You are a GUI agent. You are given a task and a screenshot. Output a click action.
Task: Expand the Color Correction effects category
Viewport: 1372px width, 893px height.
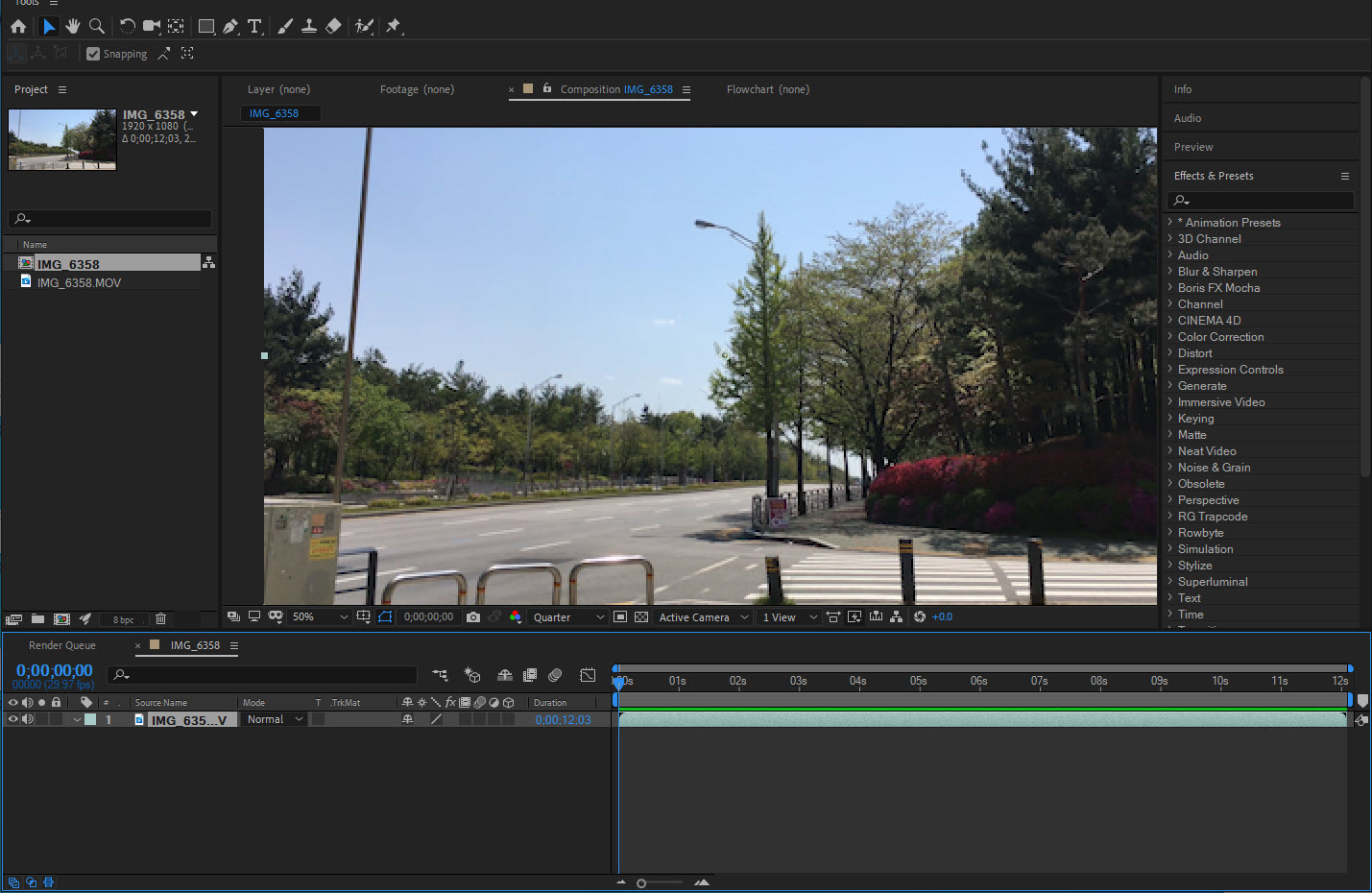1169,336
